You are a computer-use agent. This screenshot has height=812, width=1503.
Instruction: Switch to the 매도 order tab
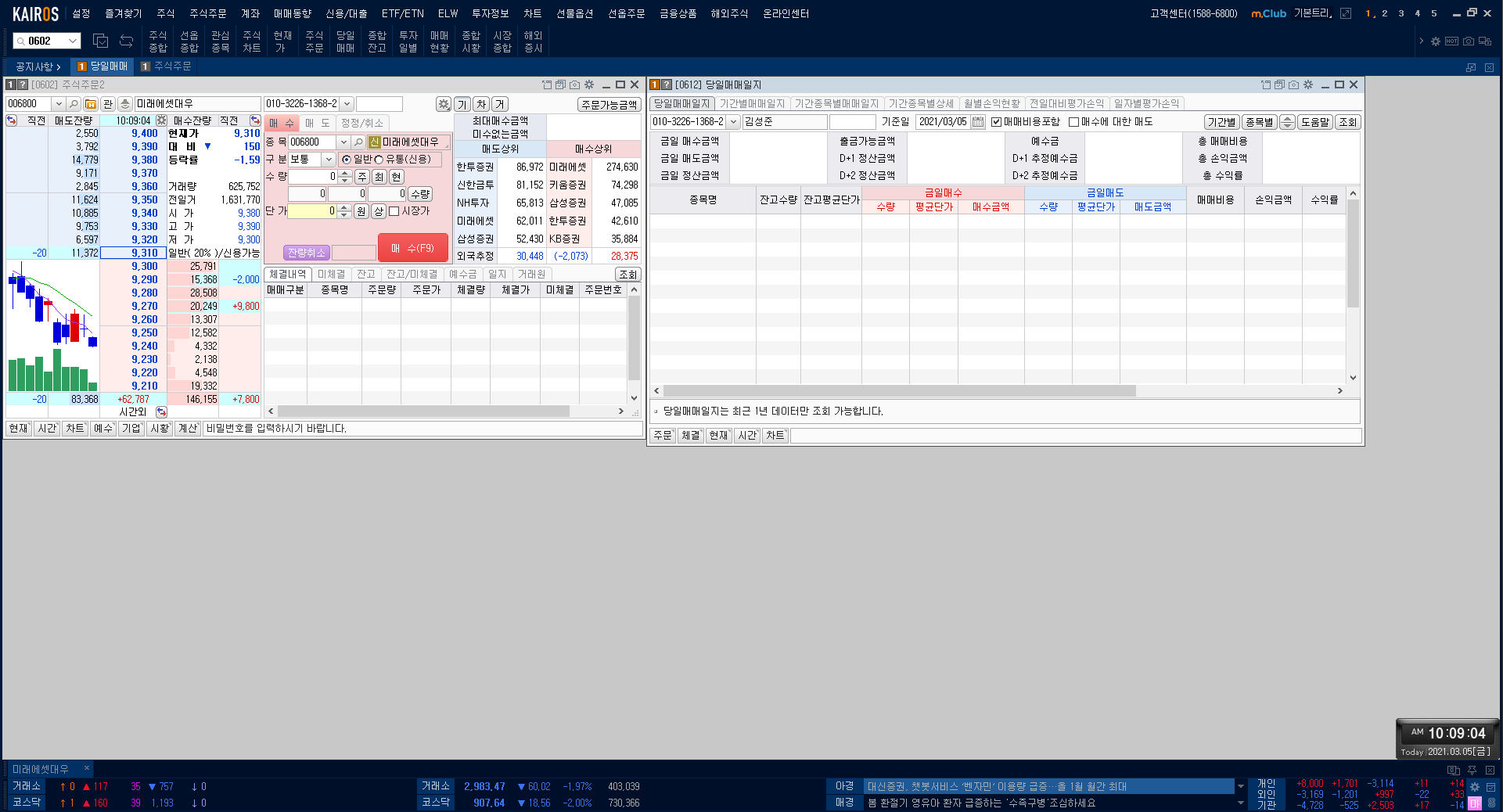pos(317,124)
